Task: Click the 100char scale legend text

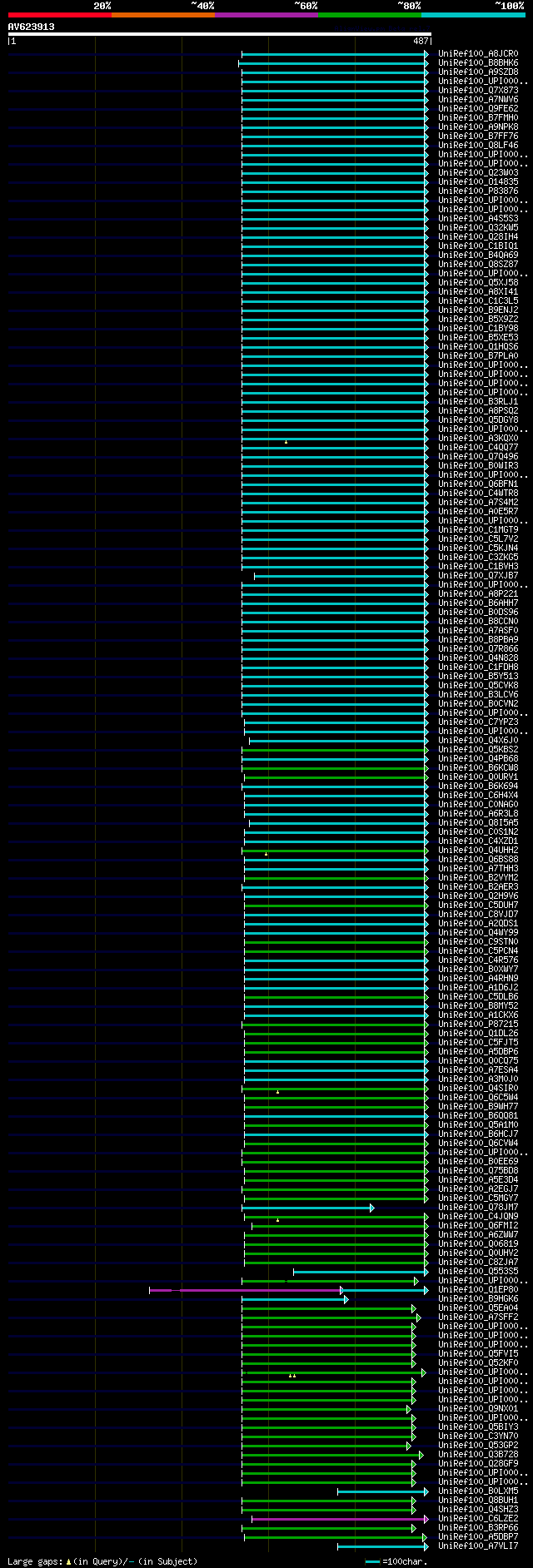Action: [x=404, y=1561]
